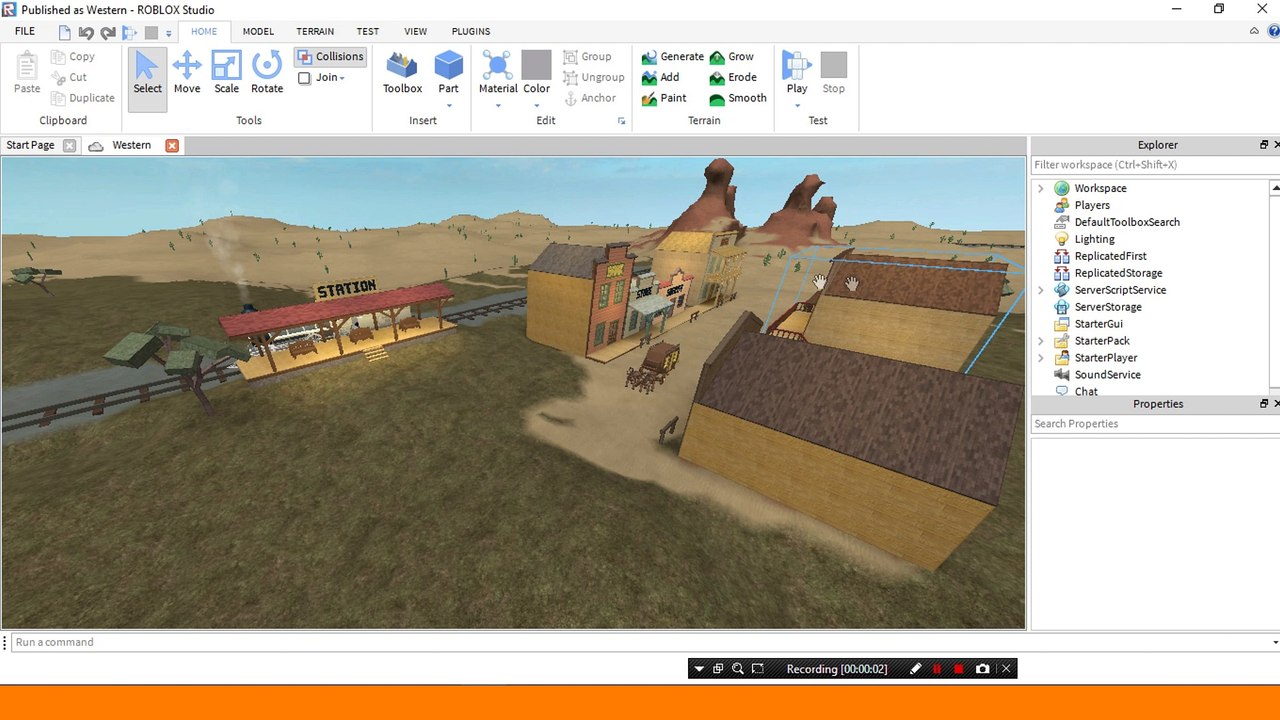Click Generate terrain
The image size is (1280, 720).
(673, 57)
